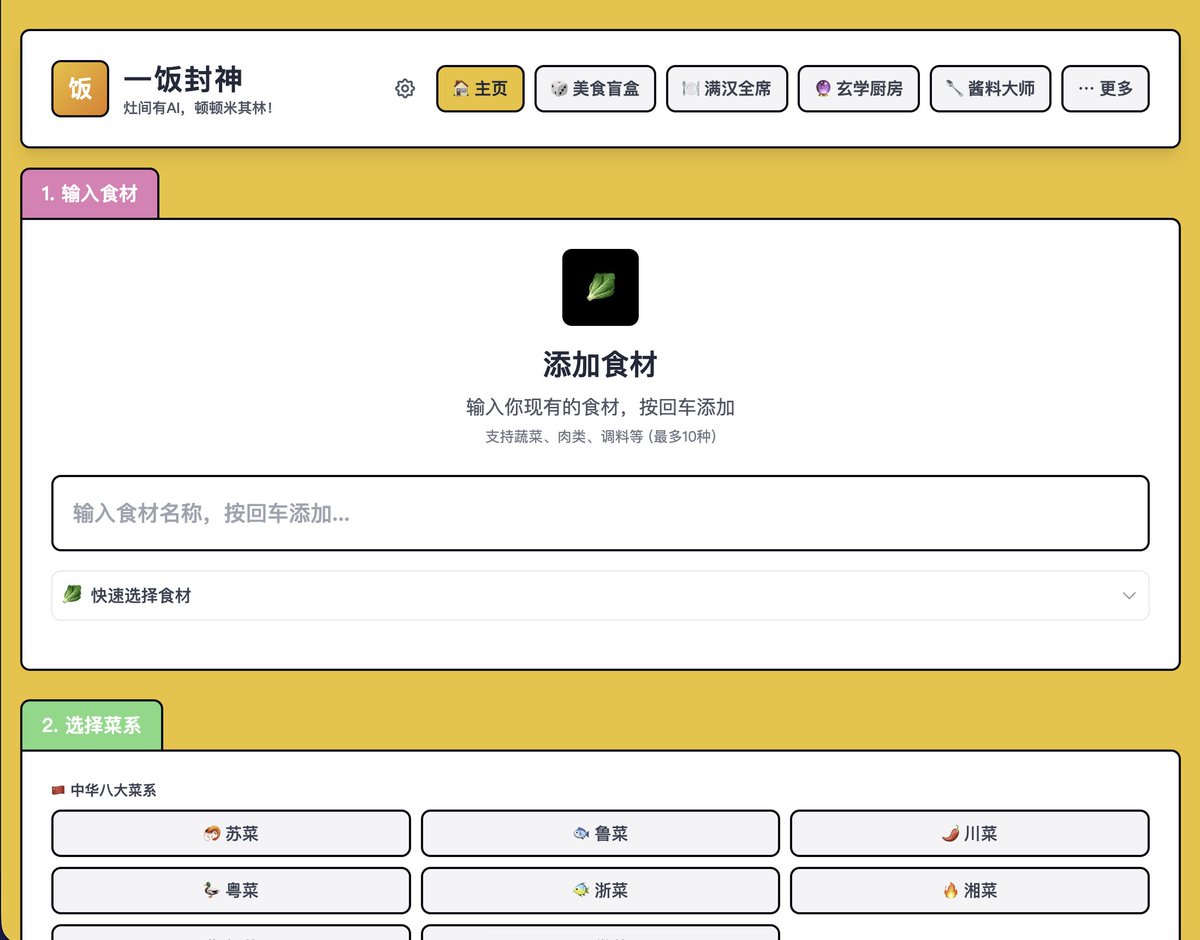Click the 2. 选择菜系 step label
Image resolution: width=1200 pixels, height=940 pixels.
pyautogui.click(x=92, y=726)
